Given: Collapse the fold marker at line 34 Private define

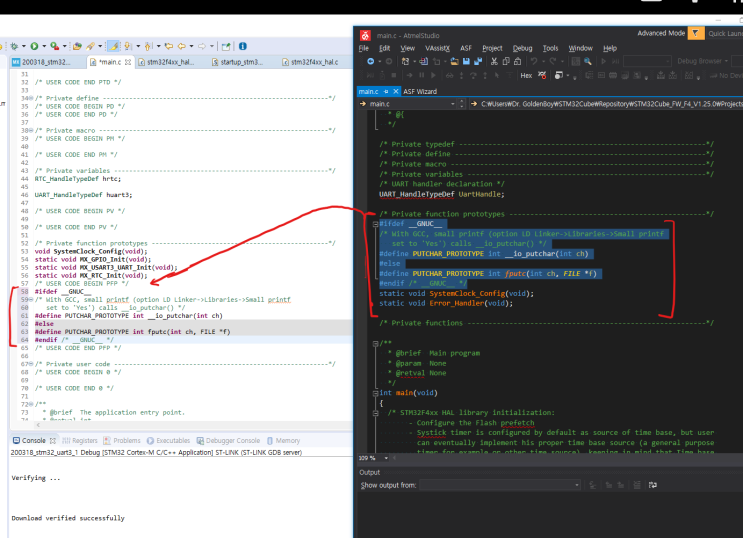Looking at the screenshot, I should click(x=31, y=99).
